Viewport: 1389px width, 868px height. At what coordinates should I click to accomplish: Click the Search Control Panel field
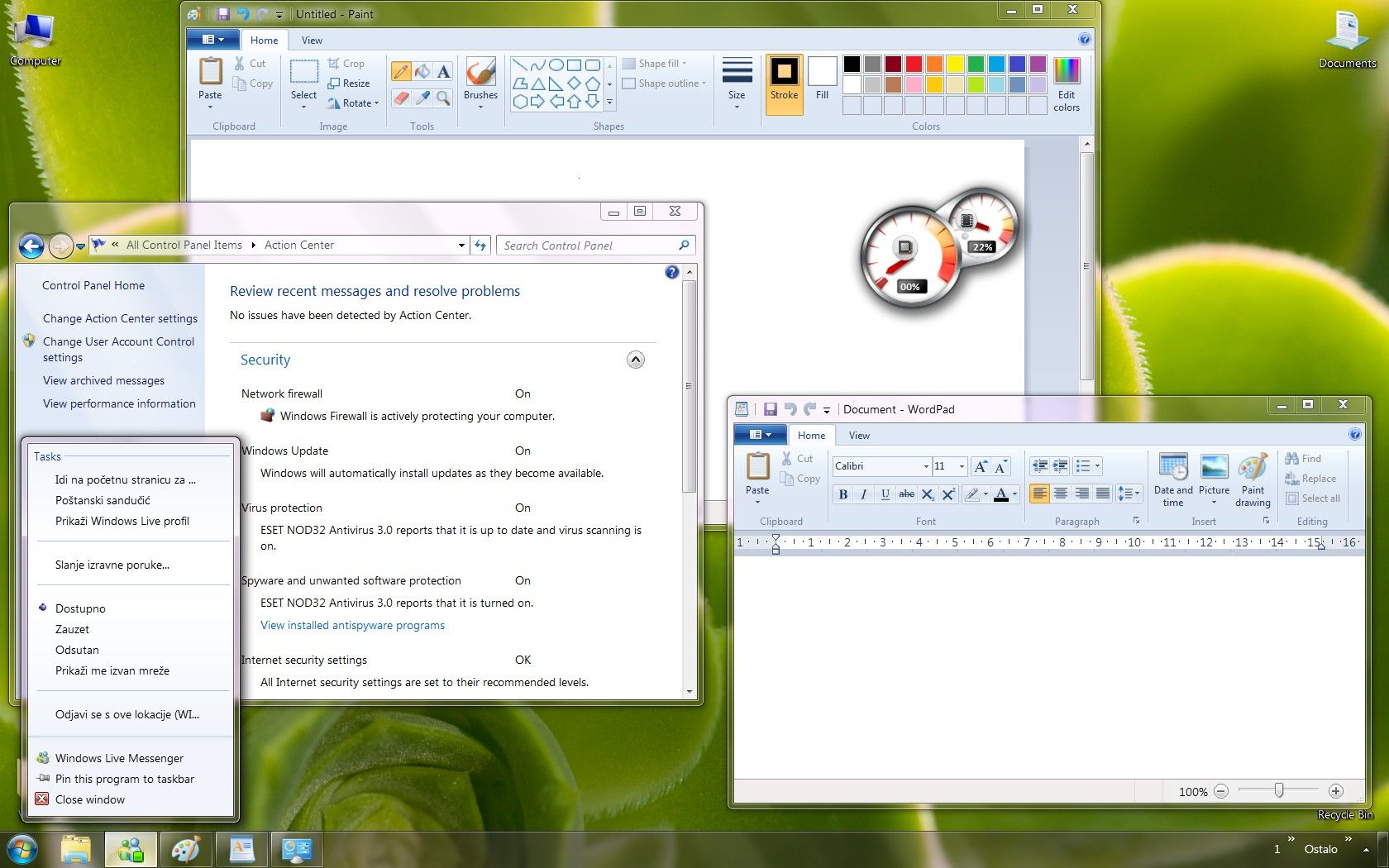pos(587,246)
